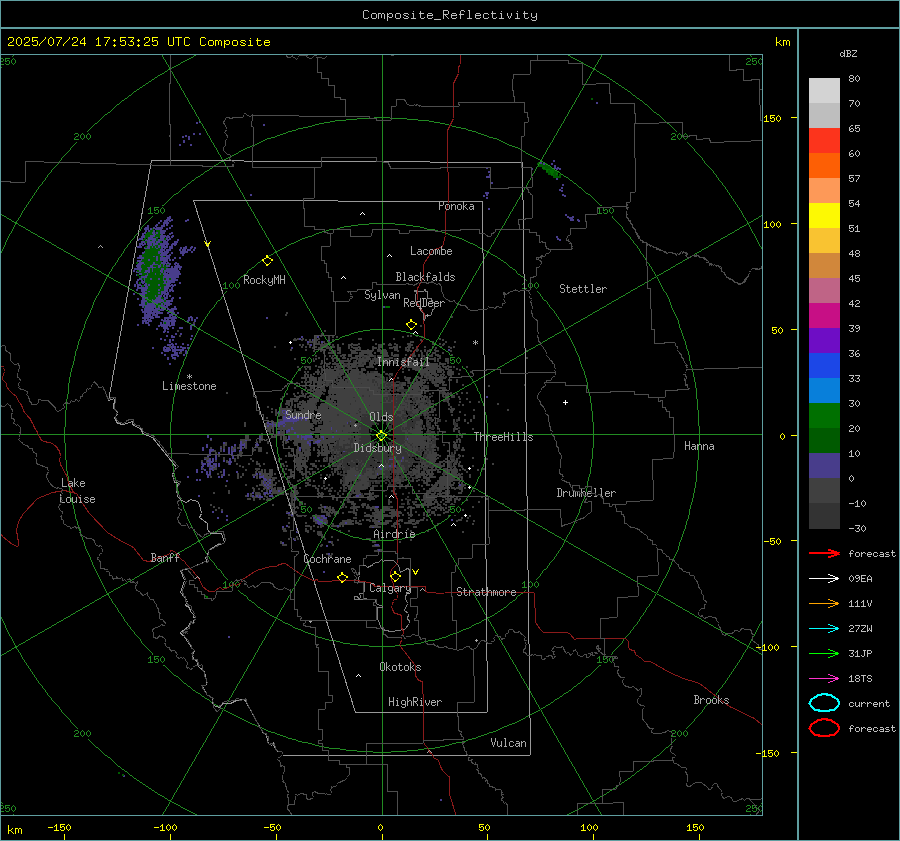The height and width of the screenshot is (841, 900).
Task: Click the Brooks town label
Action: [711, 700]
